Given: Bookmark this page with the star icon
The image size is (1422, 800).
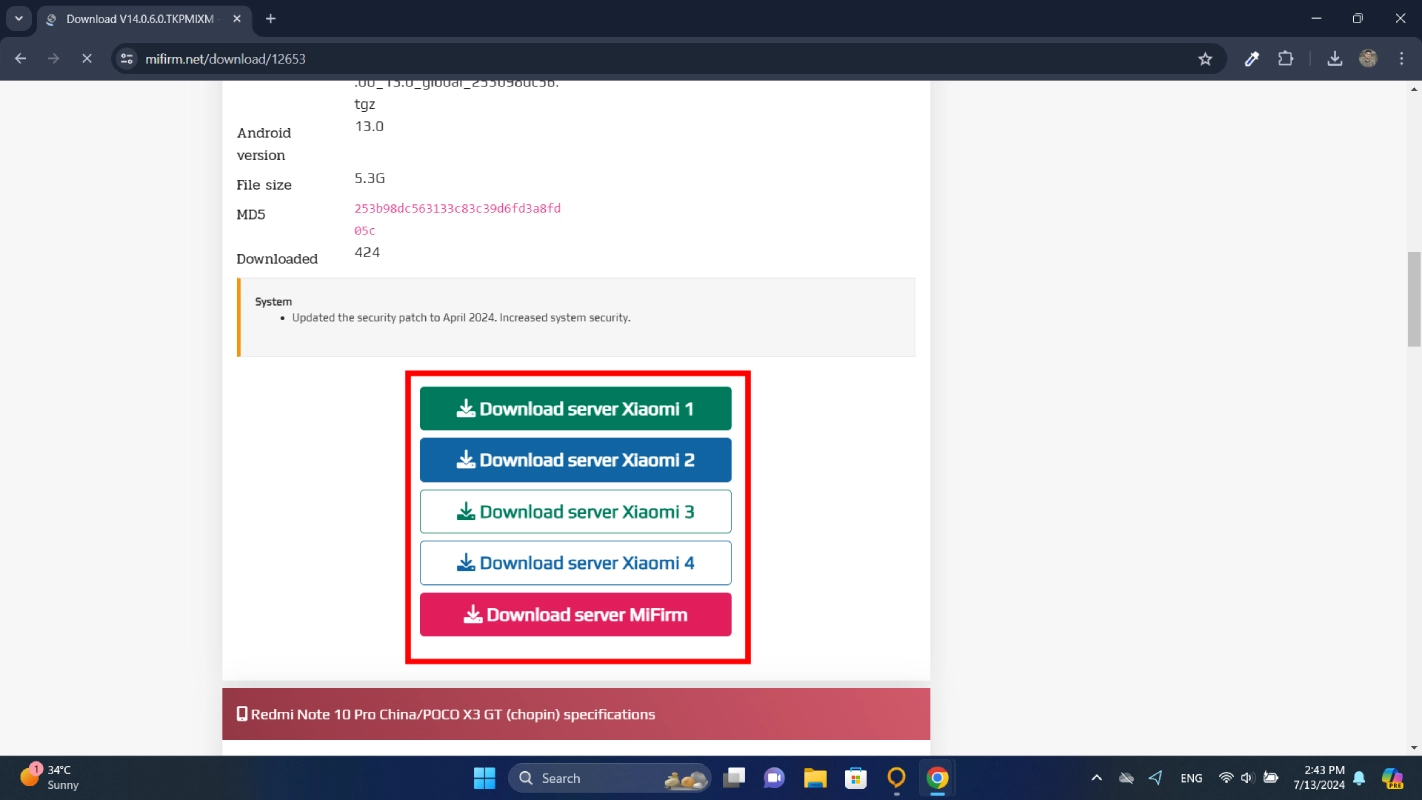Looking at the screenshot, I should coord(1205,59).
